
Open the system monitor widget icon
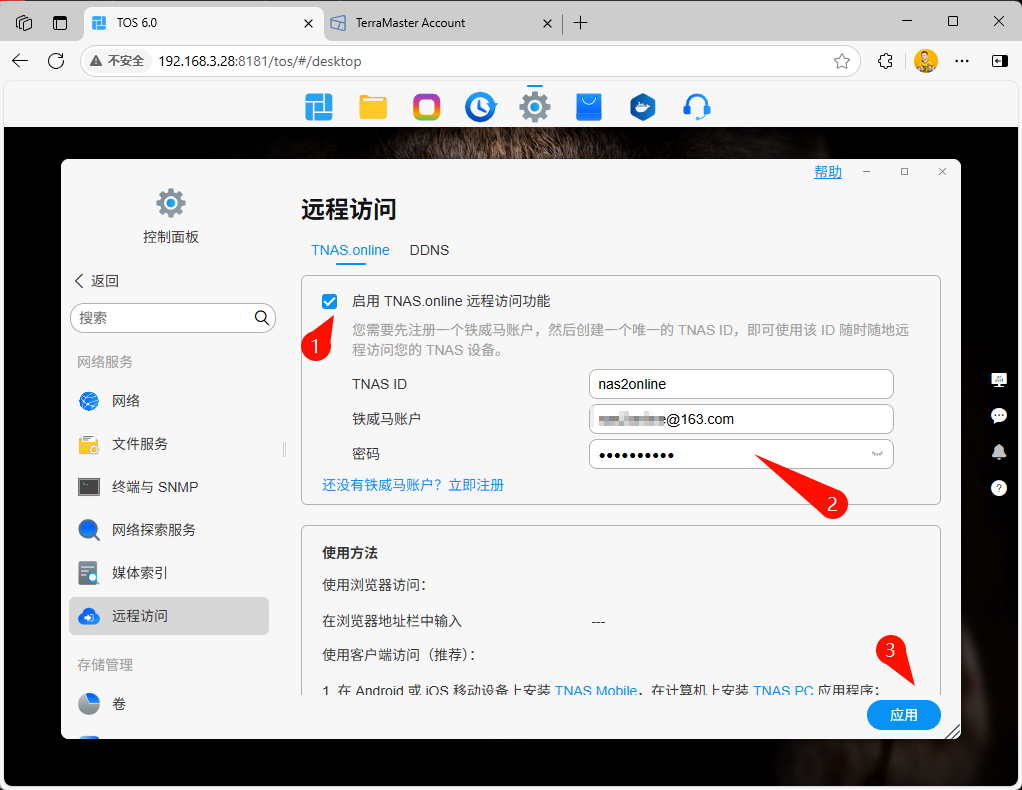point(999,380)
